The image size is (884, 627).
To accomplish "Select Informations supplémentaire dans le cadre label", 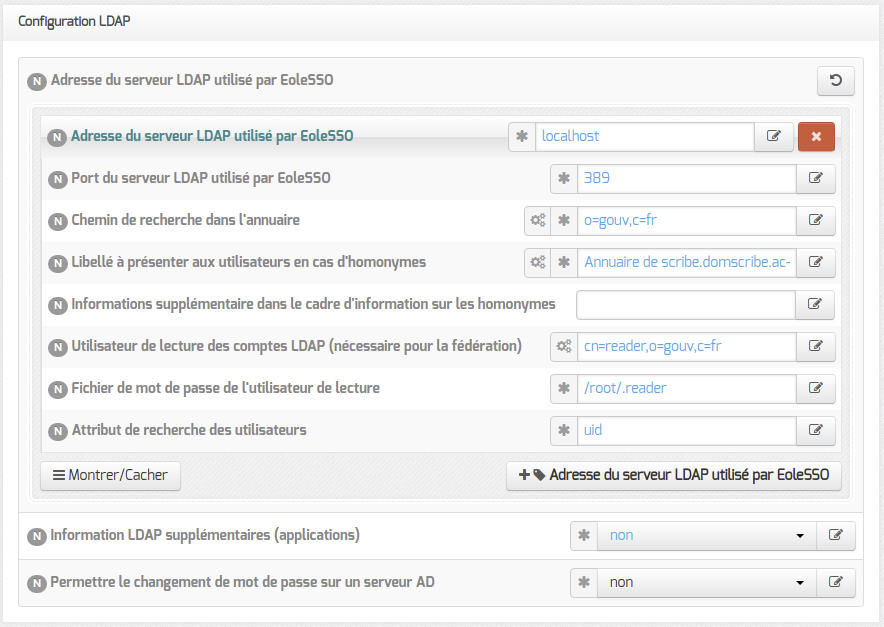I will tap(313, 304).
